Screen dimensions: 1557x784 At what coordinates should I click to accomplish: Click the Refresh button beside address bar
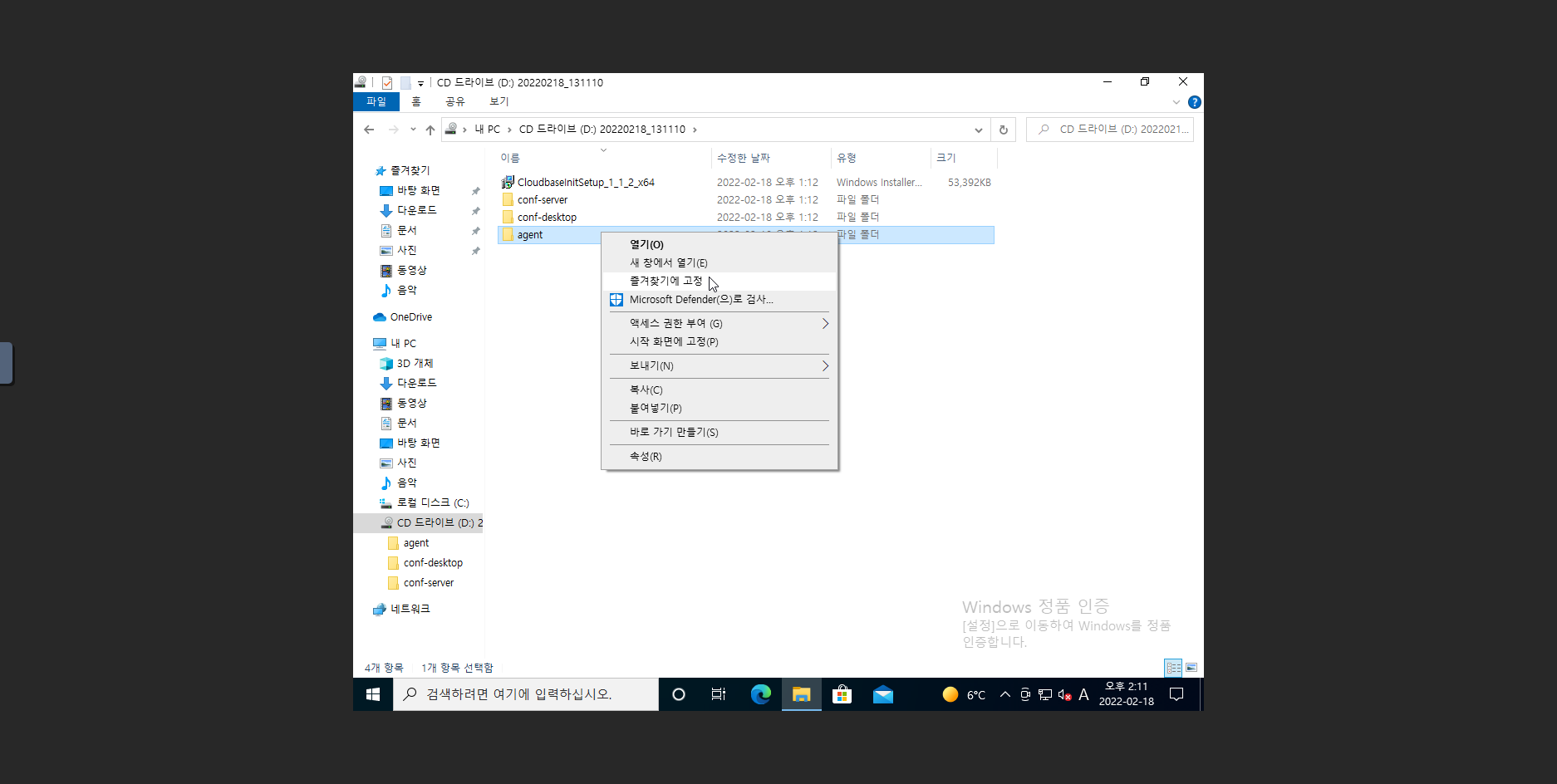click(x=1003, y=130)
